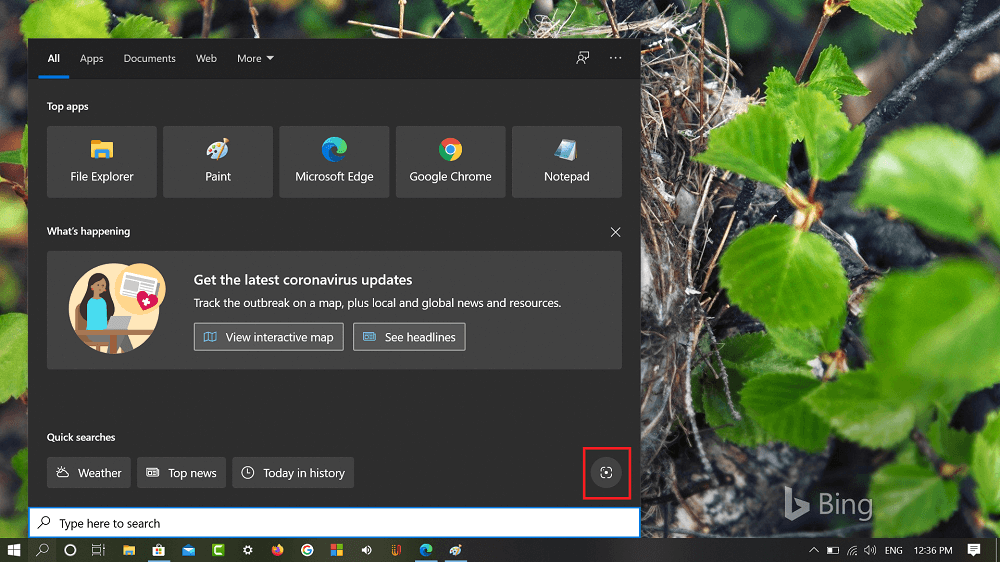Click the speaker app icon in taskbar center
1000x562 pixels.
tap(366, 550)
